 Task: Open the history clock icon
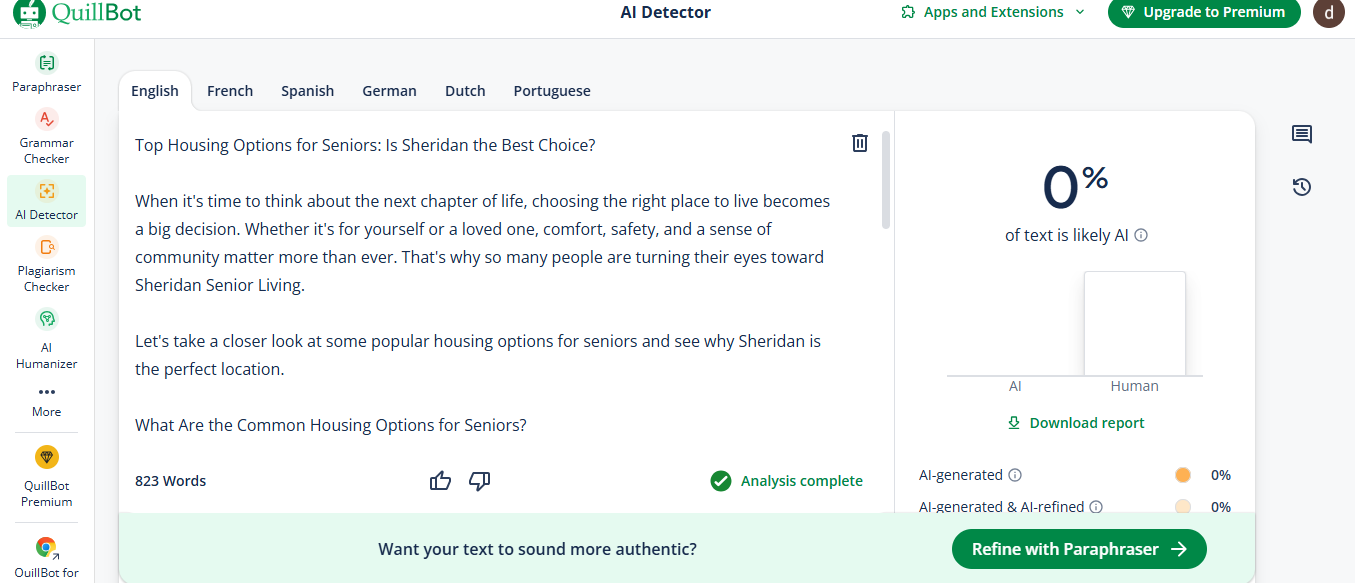pos(1302,187)
